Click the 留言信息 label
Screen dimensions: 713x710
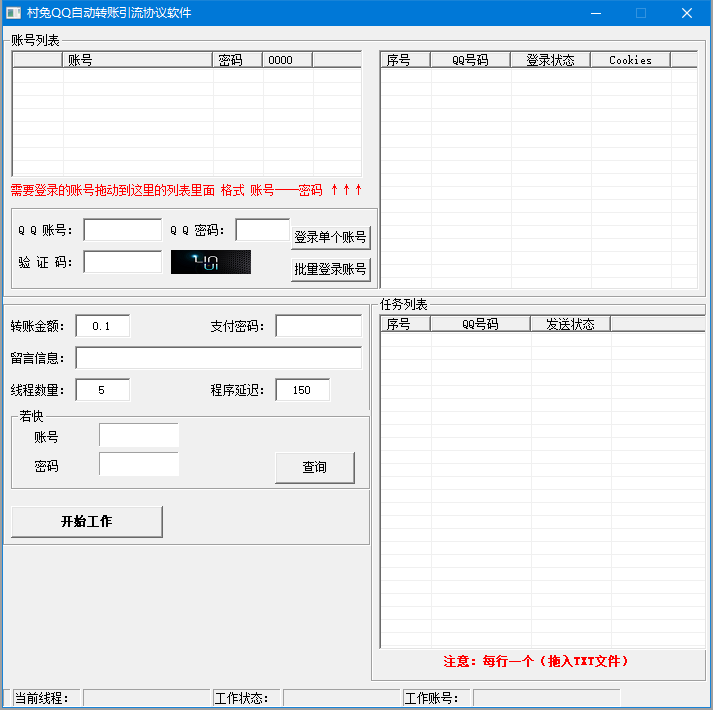point(38,358)
